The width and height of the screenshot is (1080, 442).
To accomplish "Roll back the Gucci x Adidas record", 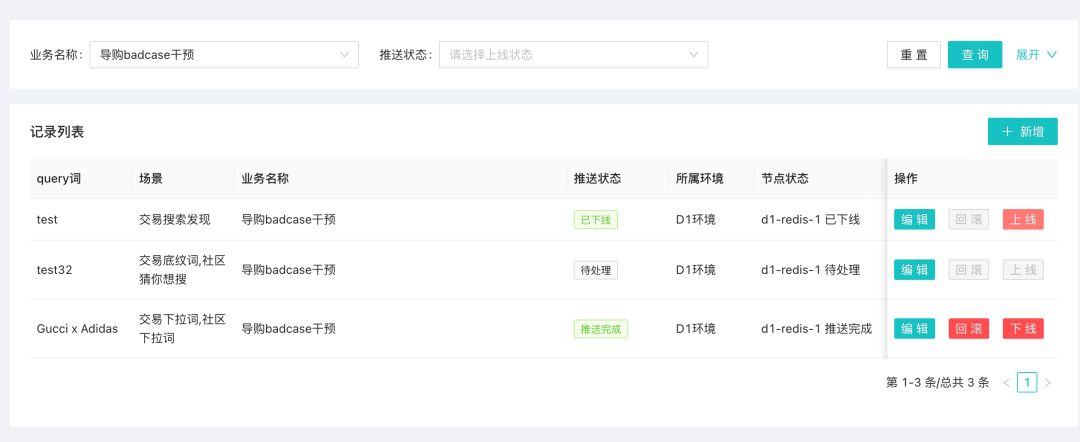I will click(969, 329).
